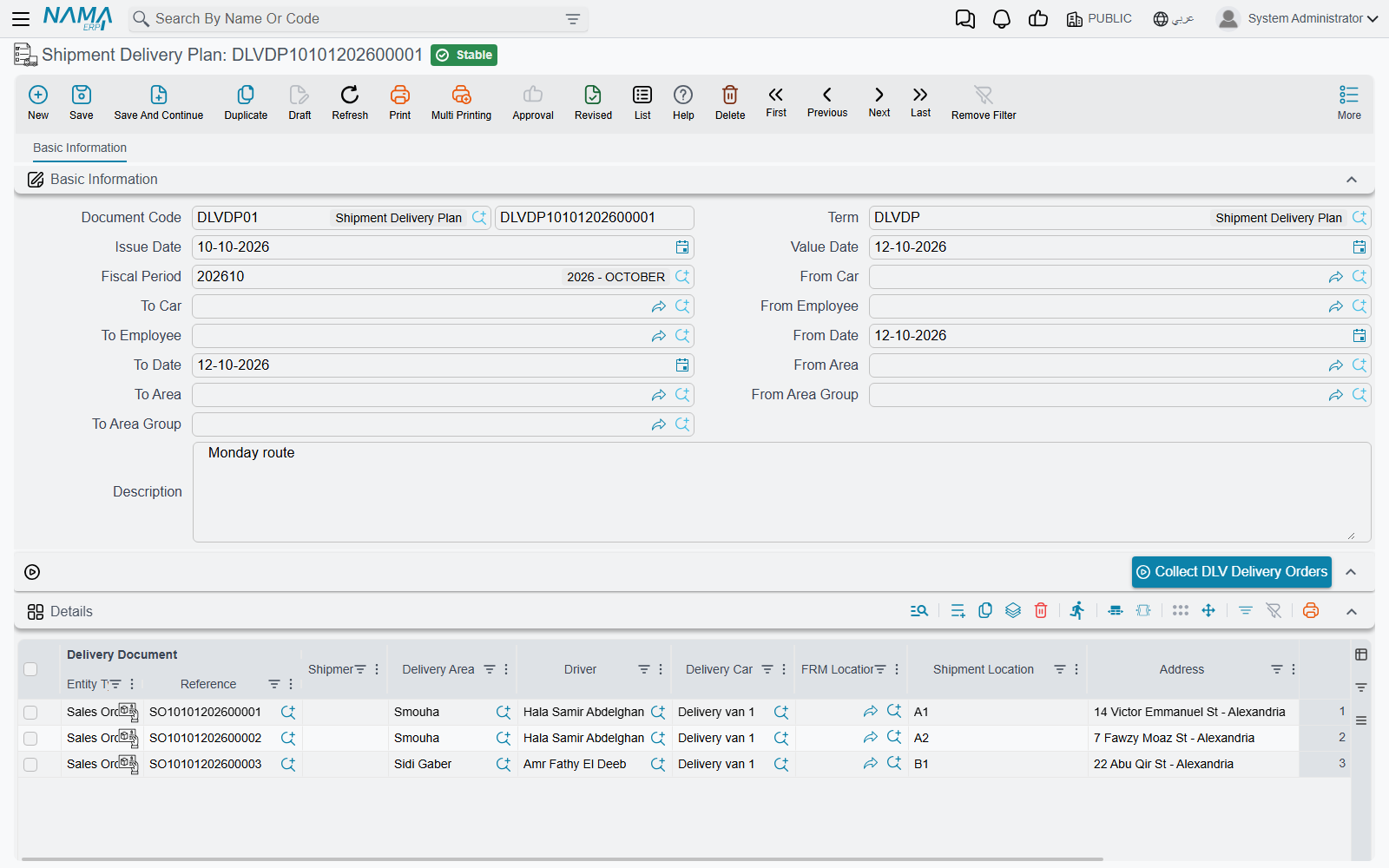Screen dimensions: 1389x868
Task: Open the Issue Date calendar picker
Action: [x=682, y=247]
